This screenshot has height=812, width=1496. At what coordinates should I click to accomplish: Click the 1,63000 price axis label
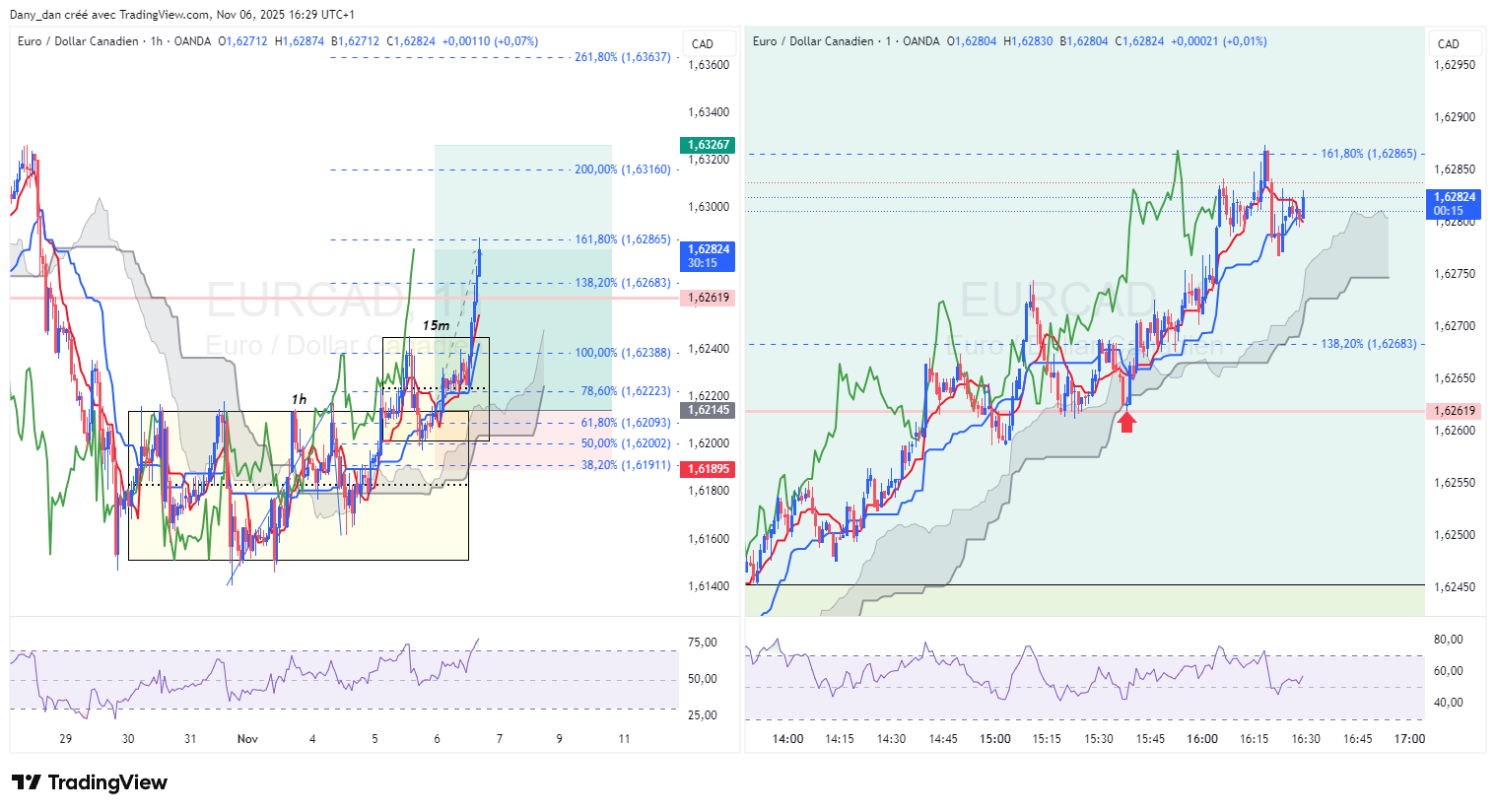click(x=709, y=207)
